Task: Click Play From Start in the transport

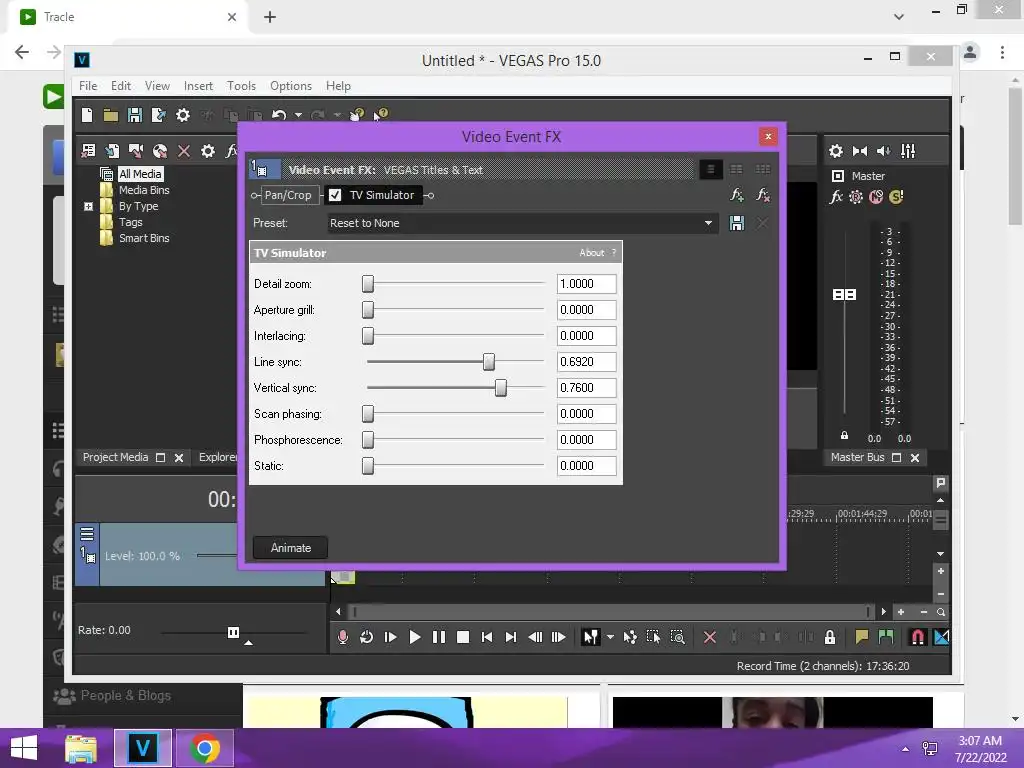Action: [391, 637]
